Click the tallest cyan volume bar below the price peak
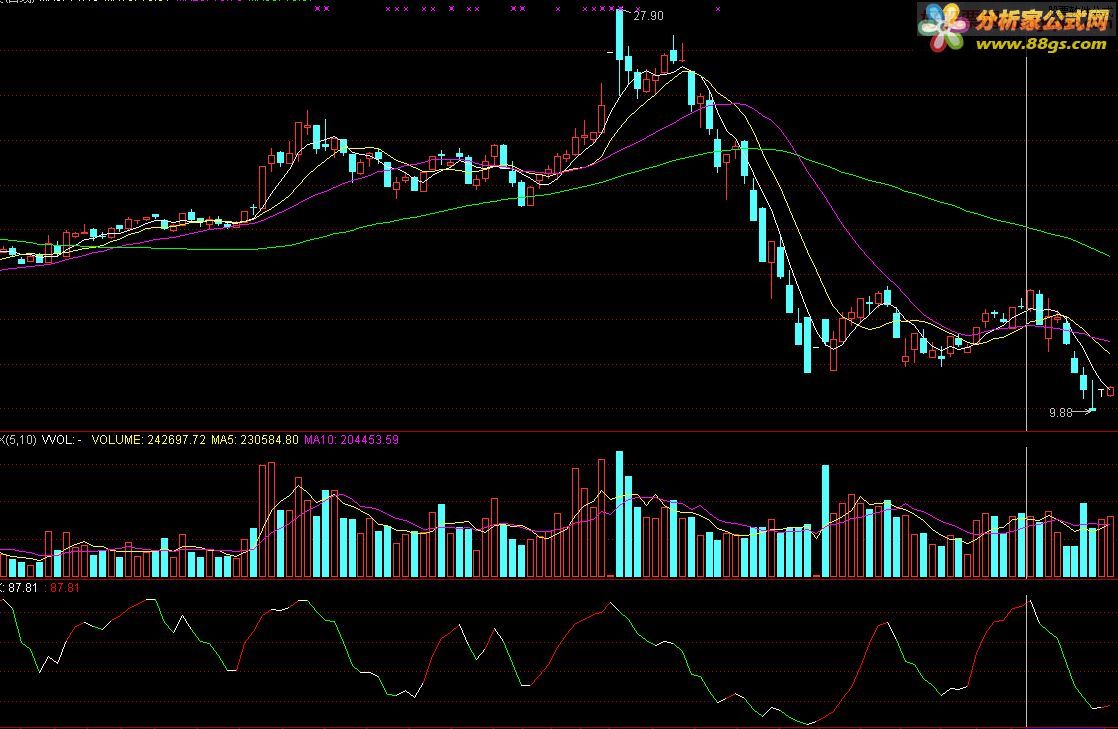 pyautogui.click(x=620, y=514)
